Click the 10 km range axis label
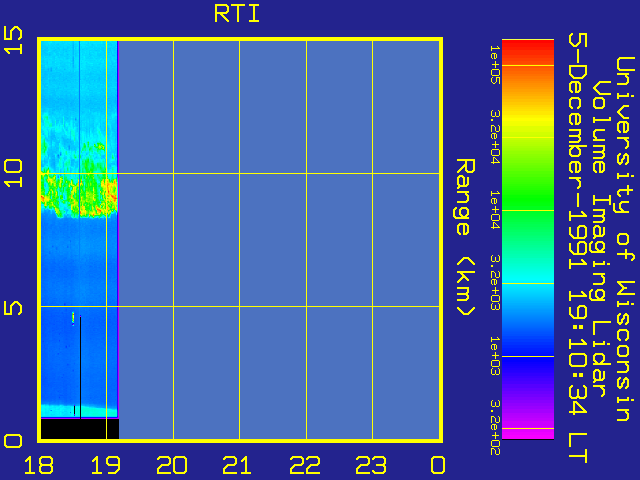Viewport: 640px width, 480px height. pyautogui.click(x=13, y=173)
